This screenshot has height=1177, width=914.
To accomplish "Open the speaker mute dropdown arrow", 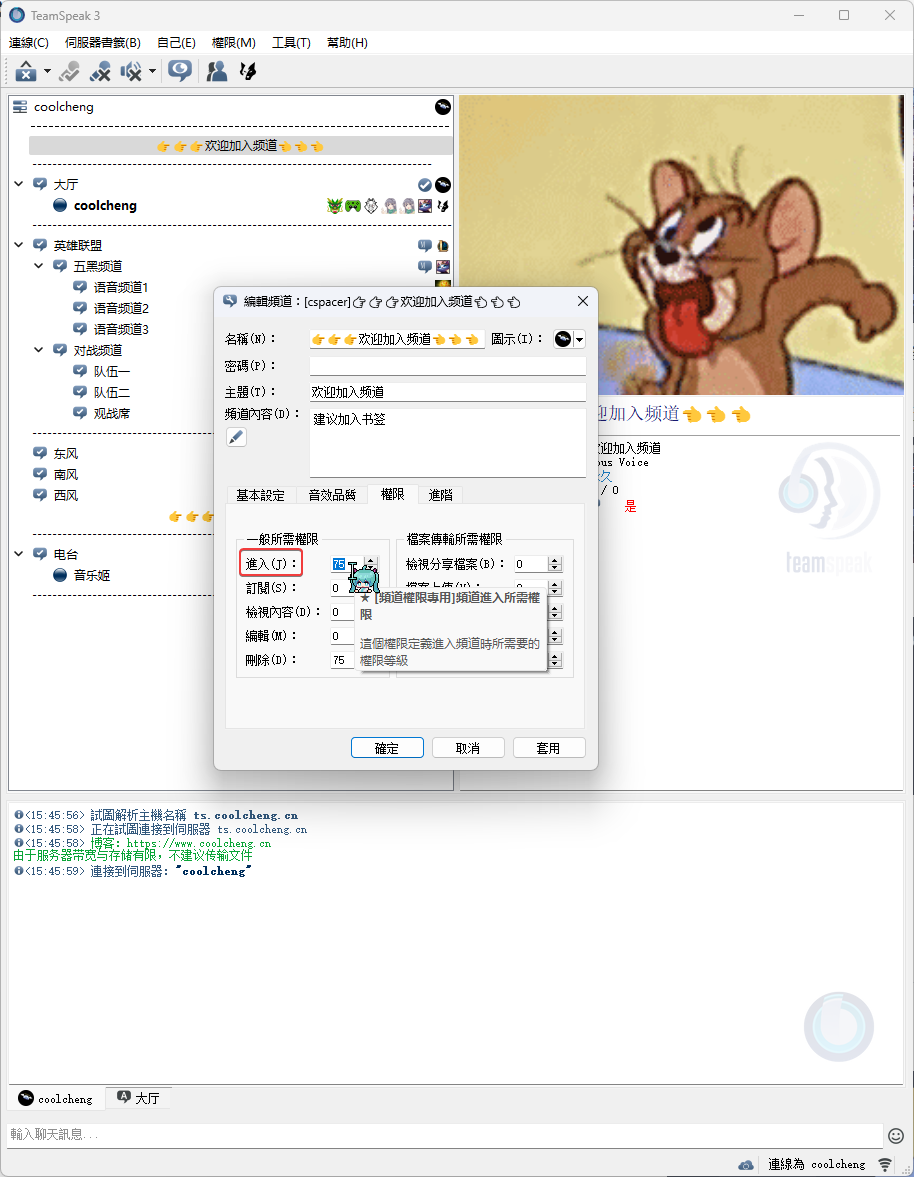I will pos(152,71).
